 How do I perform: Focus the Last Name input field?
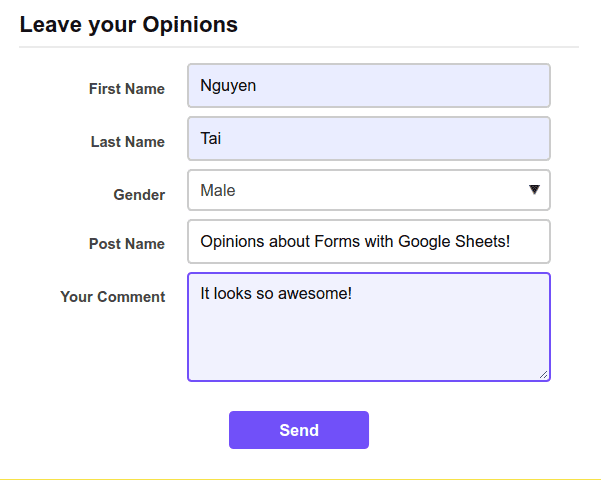(369, 138)
